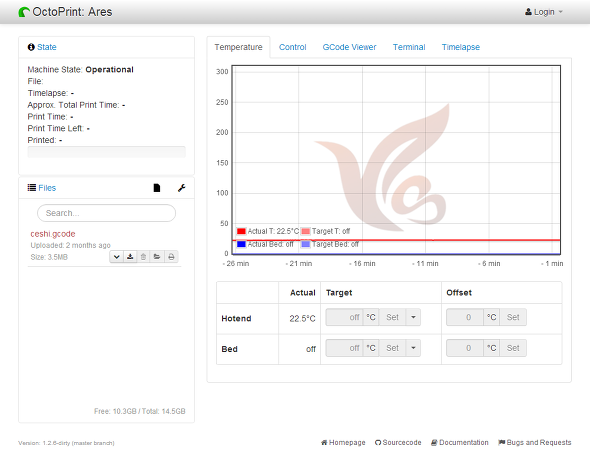Image resolution: width=590 pixels, height=455 pixels.
Task: Open the Timelapse tab
Action: pyautogui.click(x=461, y=47)
